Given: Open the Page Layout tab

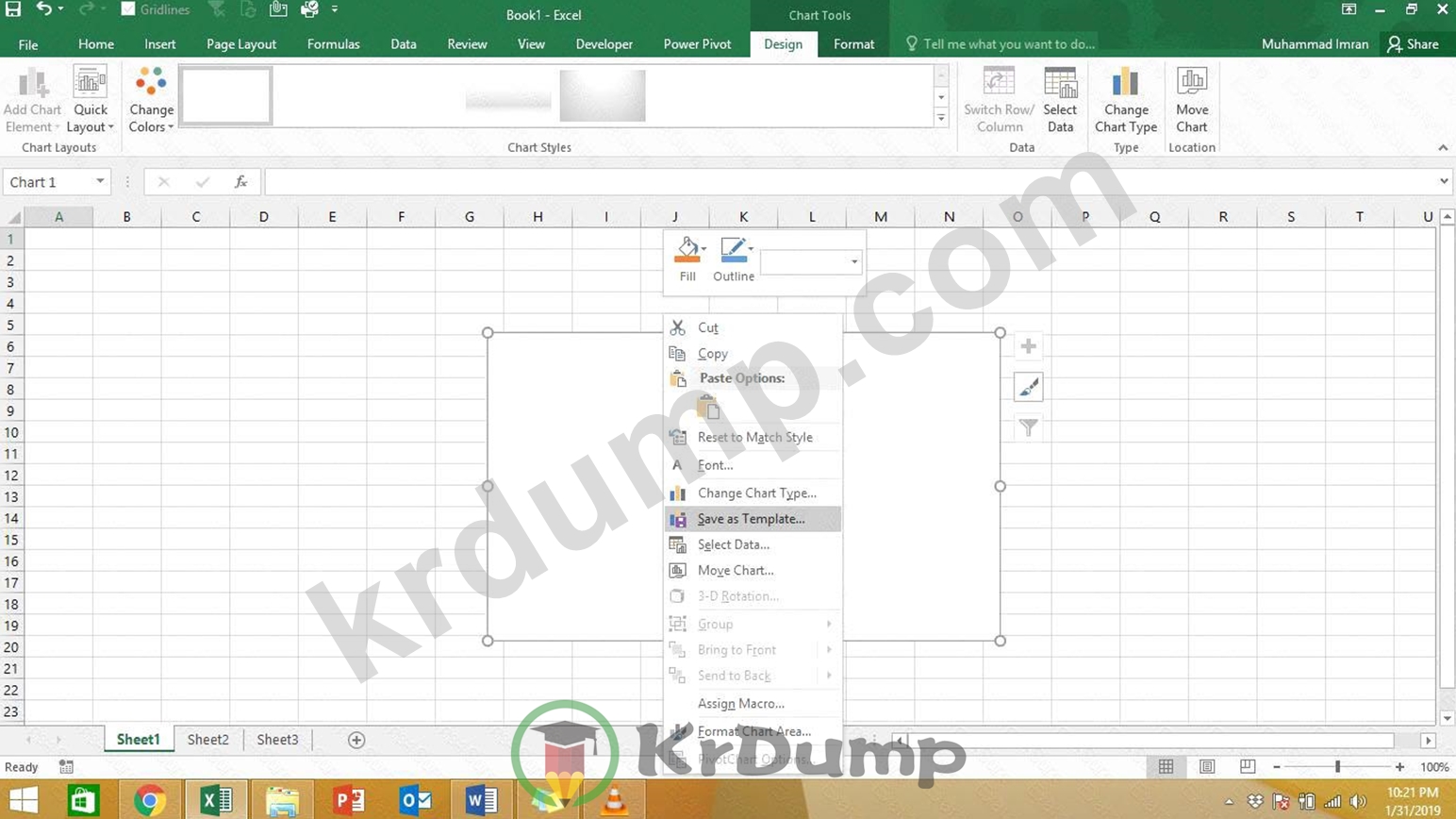Looking at the screenshot, I should coord(241,44).
